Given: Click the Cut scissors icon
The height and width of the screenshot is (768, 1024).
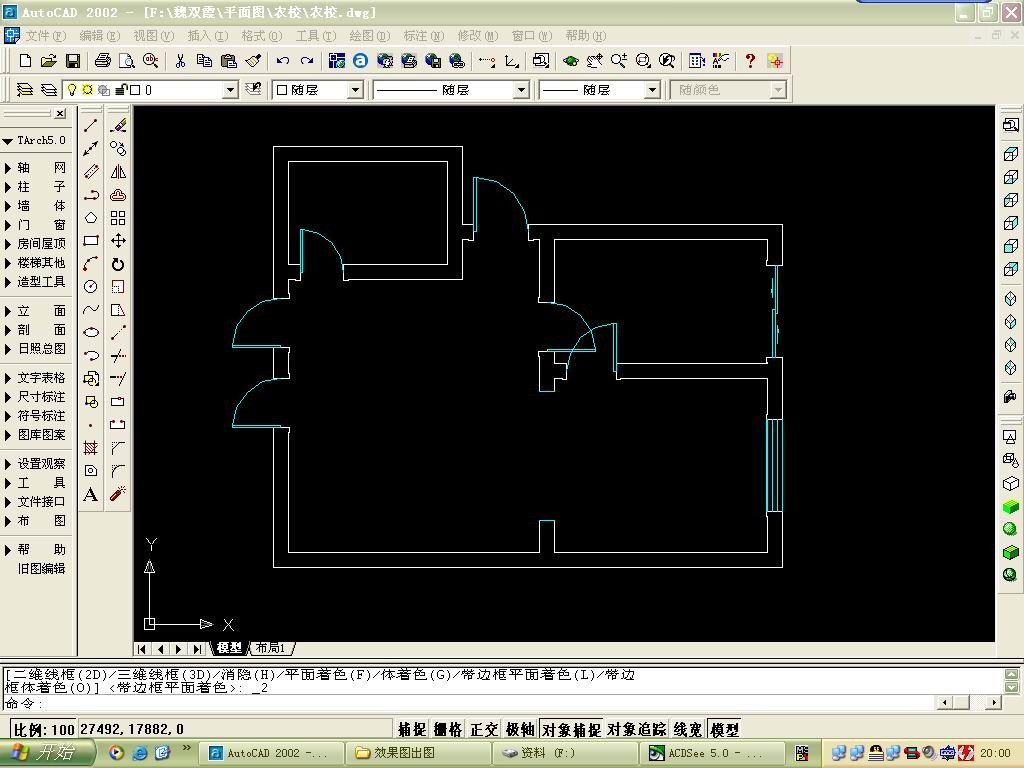Looking at the screenshot, I should (180, 61).
